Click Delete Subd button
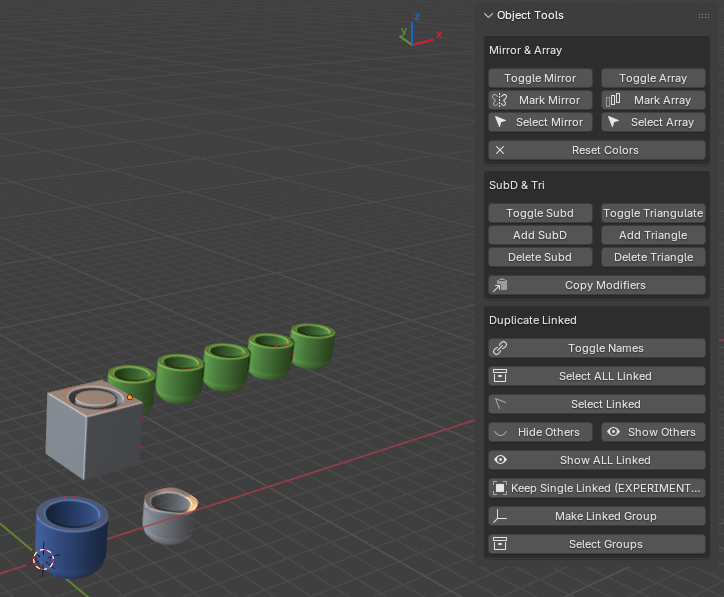Viewport: 724px width, 597px height. (x=540, y=257)
